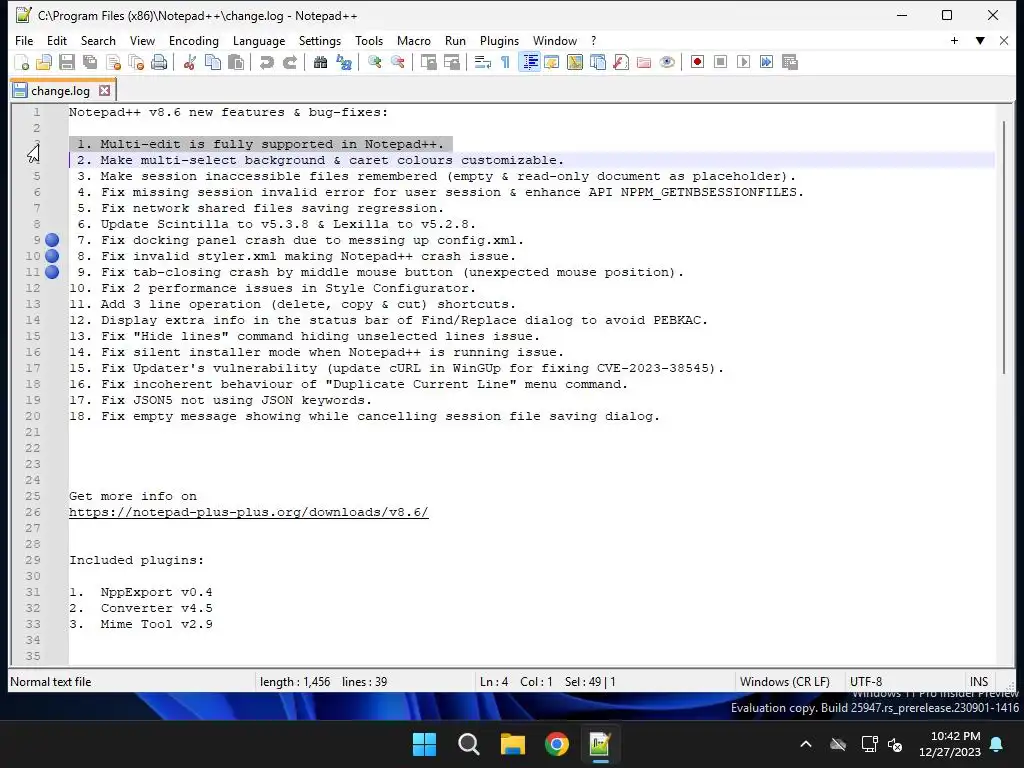
Task: Click the Close All documents toolbar icon
Action: pos(136,63)
